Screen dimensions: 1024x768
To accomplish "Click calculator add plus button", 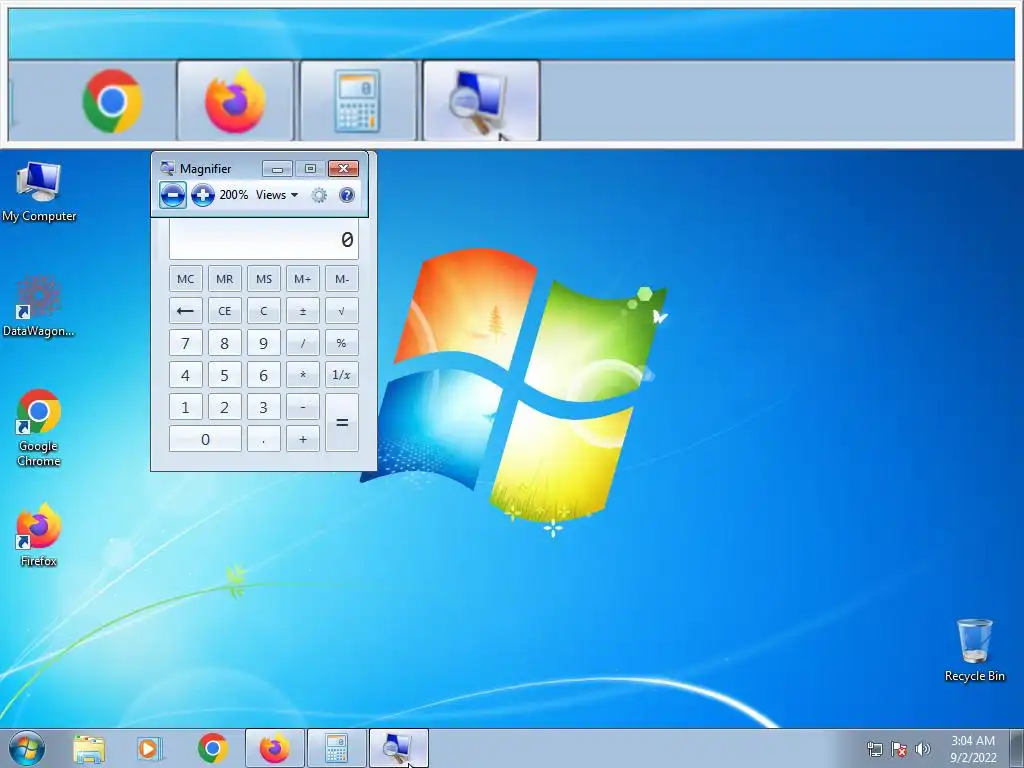I will point(302,439).
